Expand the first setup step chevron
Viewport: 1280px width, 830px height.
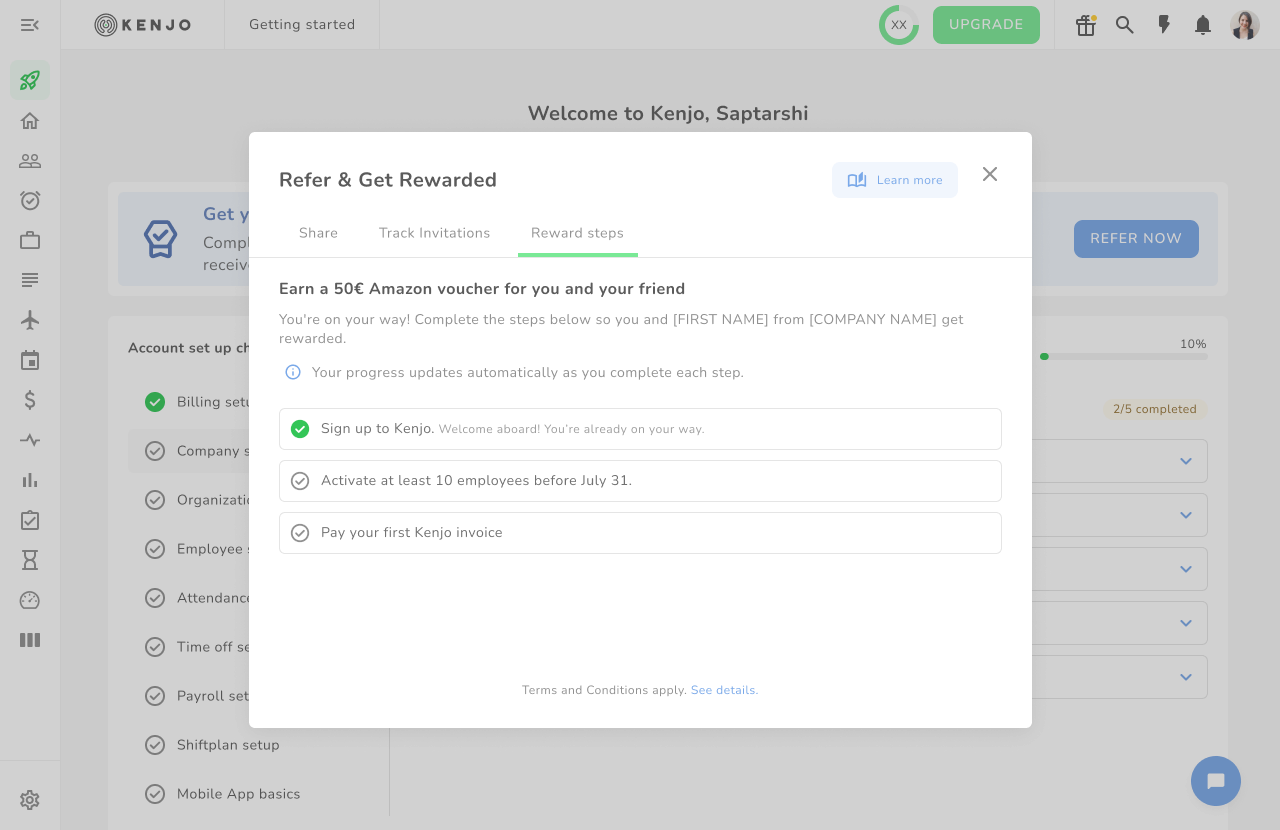(x=1186, y=461)
